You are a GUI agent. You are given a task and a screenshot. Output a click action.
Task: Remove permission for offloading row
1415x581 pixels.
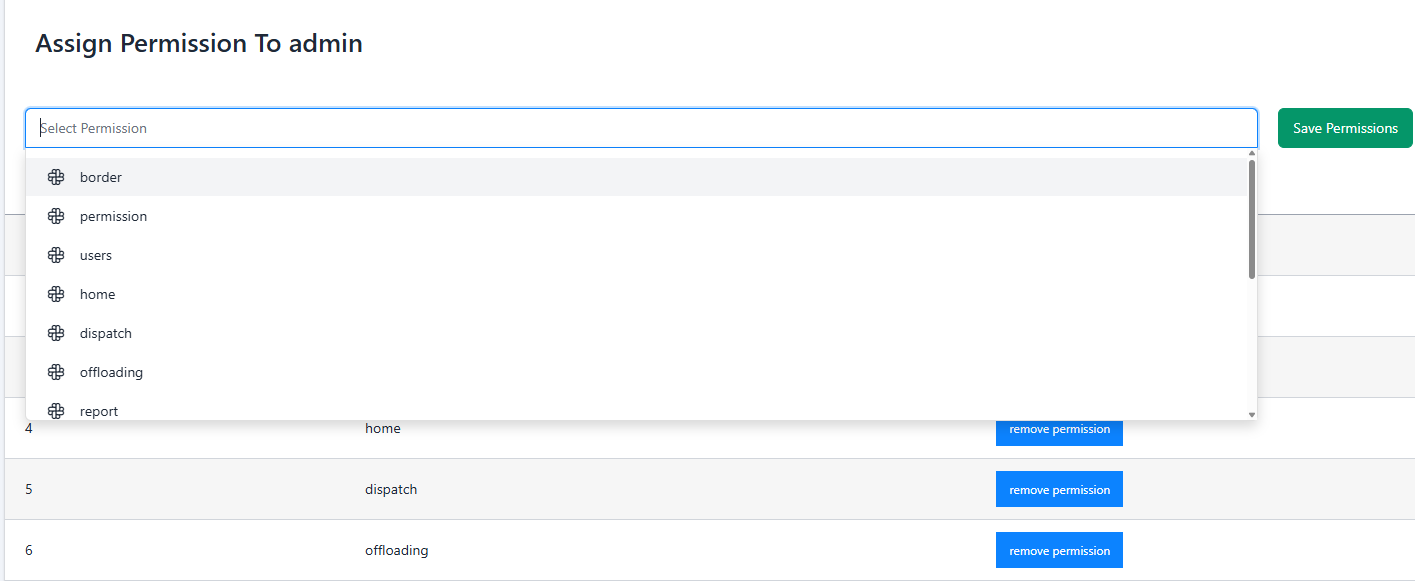1059,550
